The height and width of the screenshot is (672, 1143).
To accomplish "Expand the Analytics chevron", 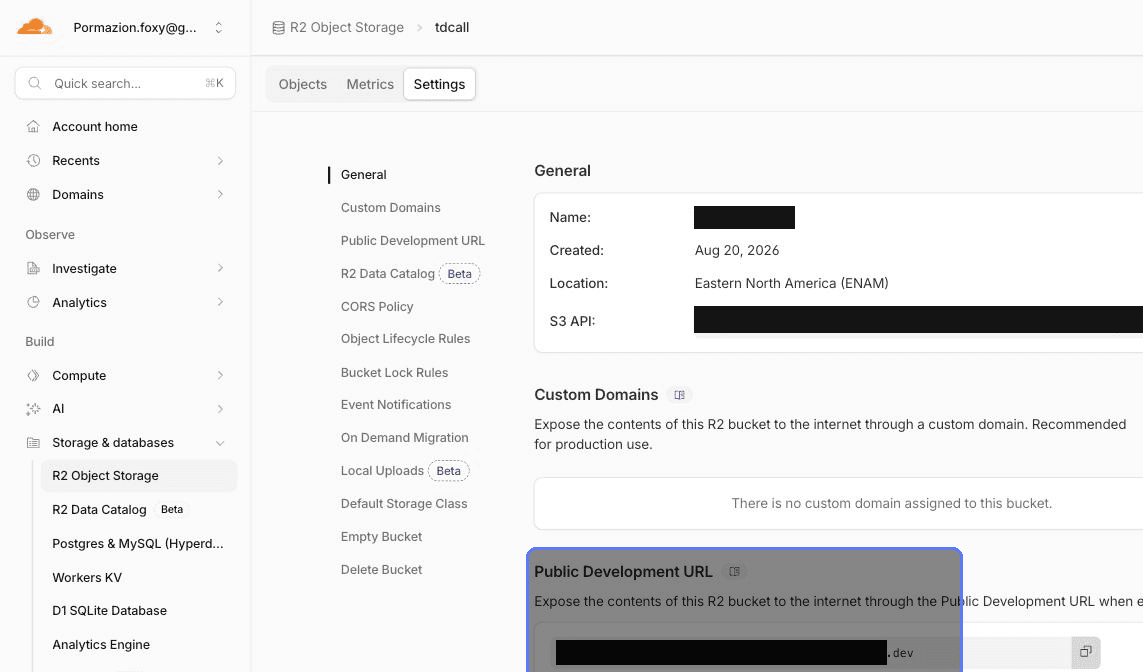I will tap(220, 302).
